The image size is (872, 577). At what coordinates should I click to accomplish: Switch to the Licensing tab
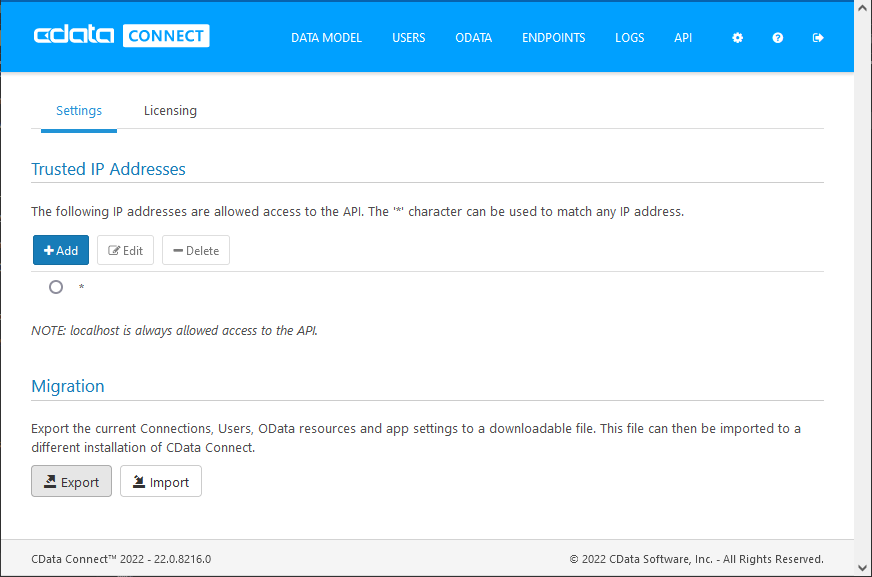click(x=170, y=111)
